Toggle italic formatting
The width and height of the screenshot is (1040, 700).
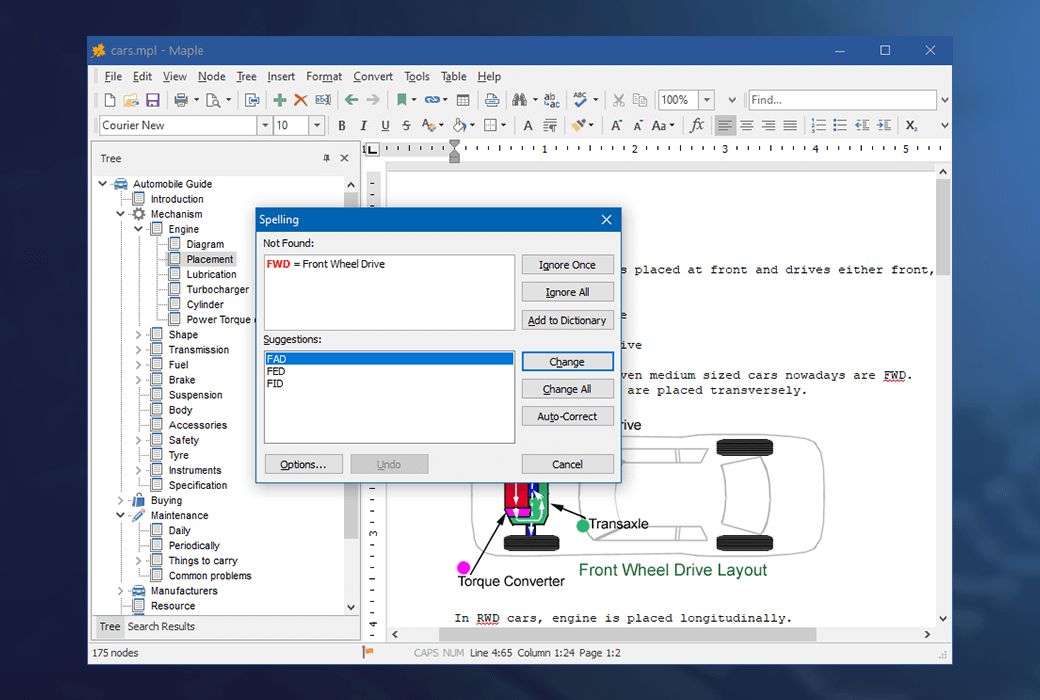363,125
